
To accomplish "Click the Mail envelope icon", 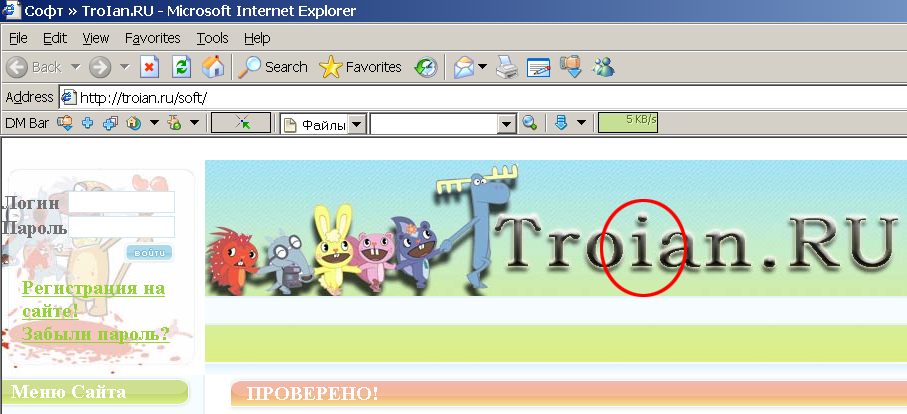I will [x=464, y=67].
